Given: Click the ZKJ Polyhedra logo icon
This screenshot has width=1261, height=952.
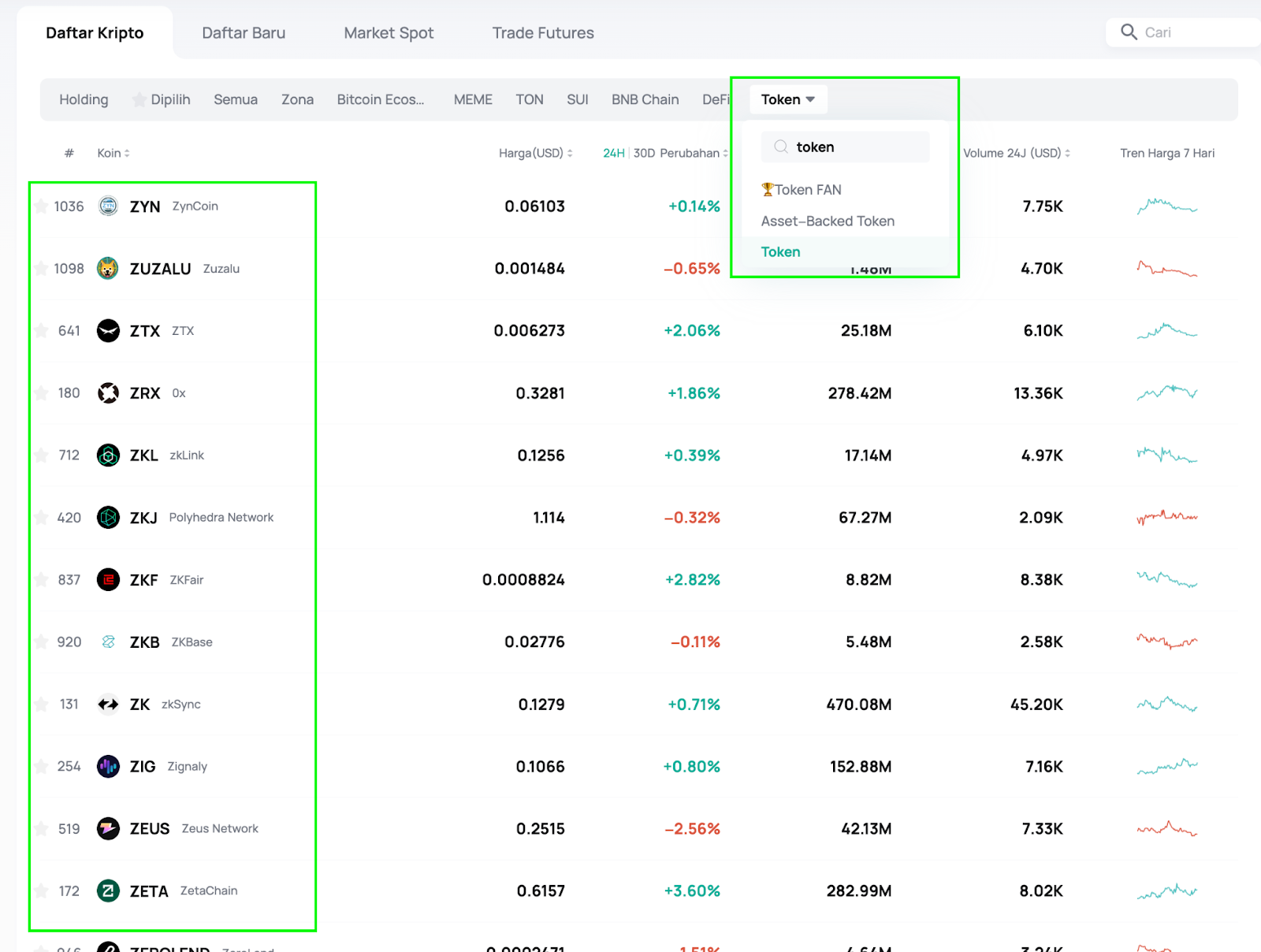Looking at the screenshot, I should click(x=108, y=518).
